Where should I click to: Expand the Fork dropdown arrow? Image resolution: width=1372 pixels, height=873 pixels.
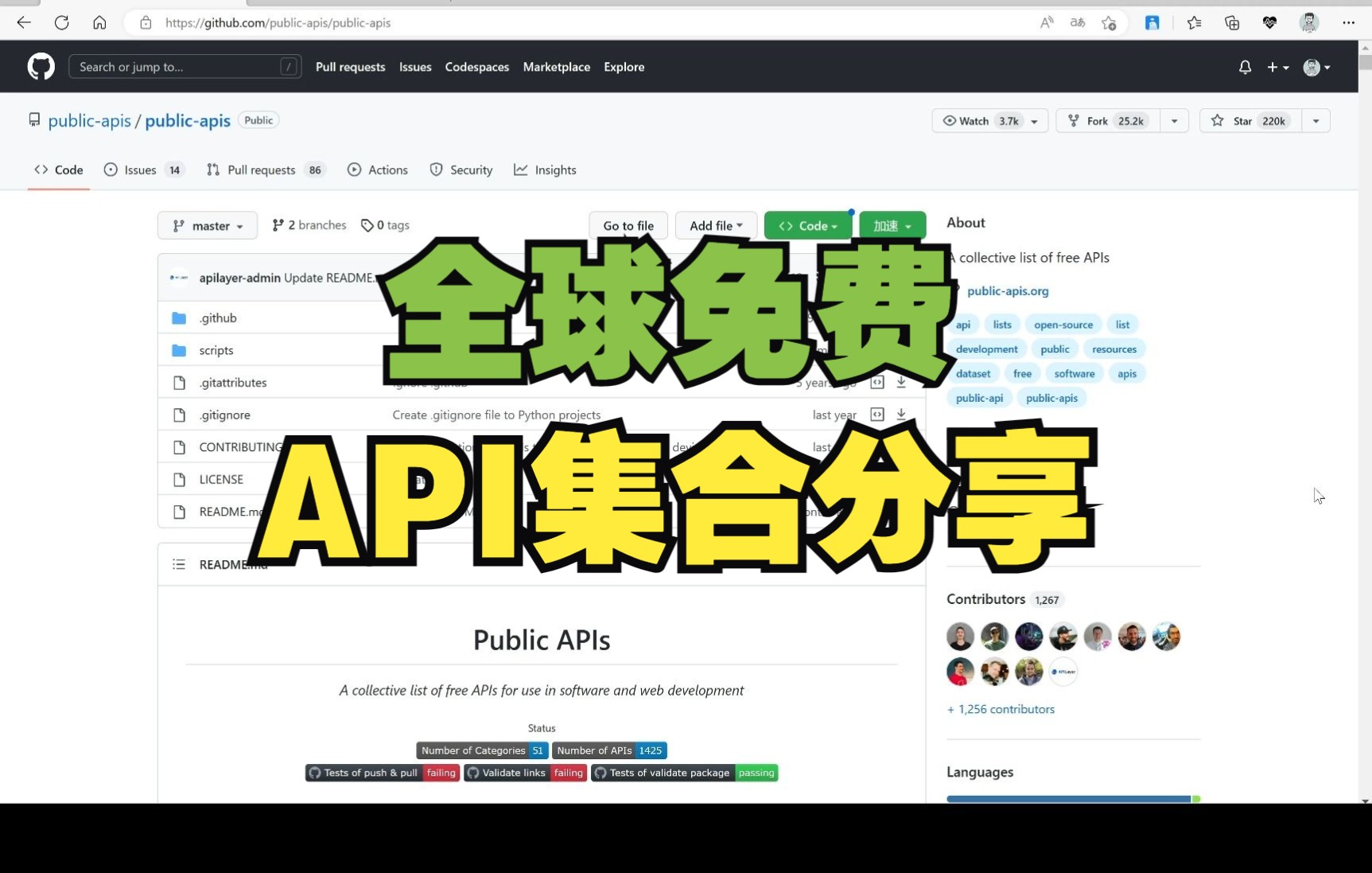tap(1174, 121)
